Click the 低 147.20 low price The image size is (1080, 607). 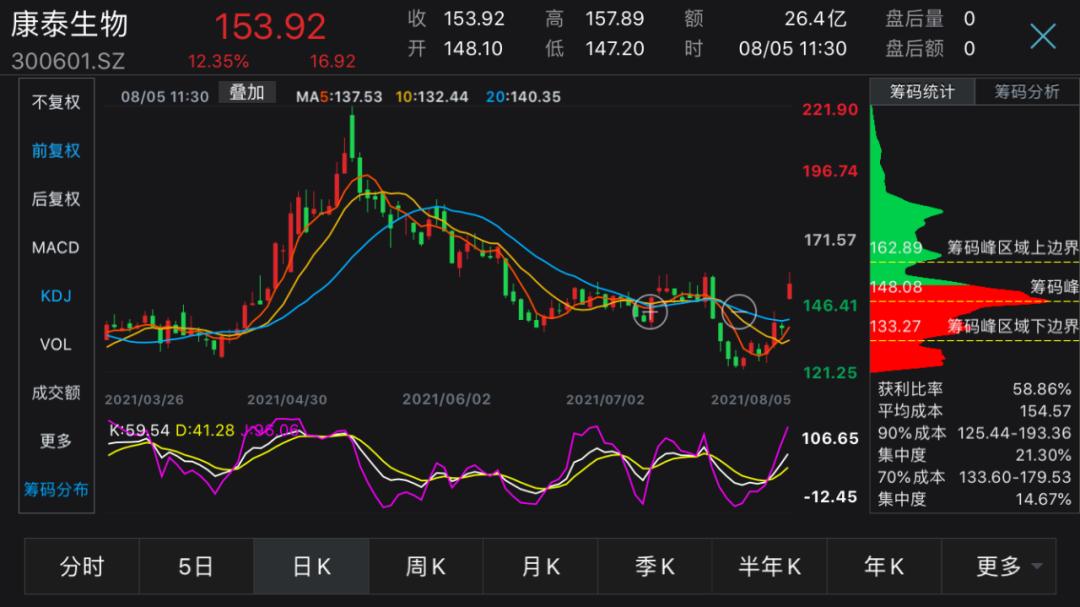pyautogui.click(x=595, y=49)
